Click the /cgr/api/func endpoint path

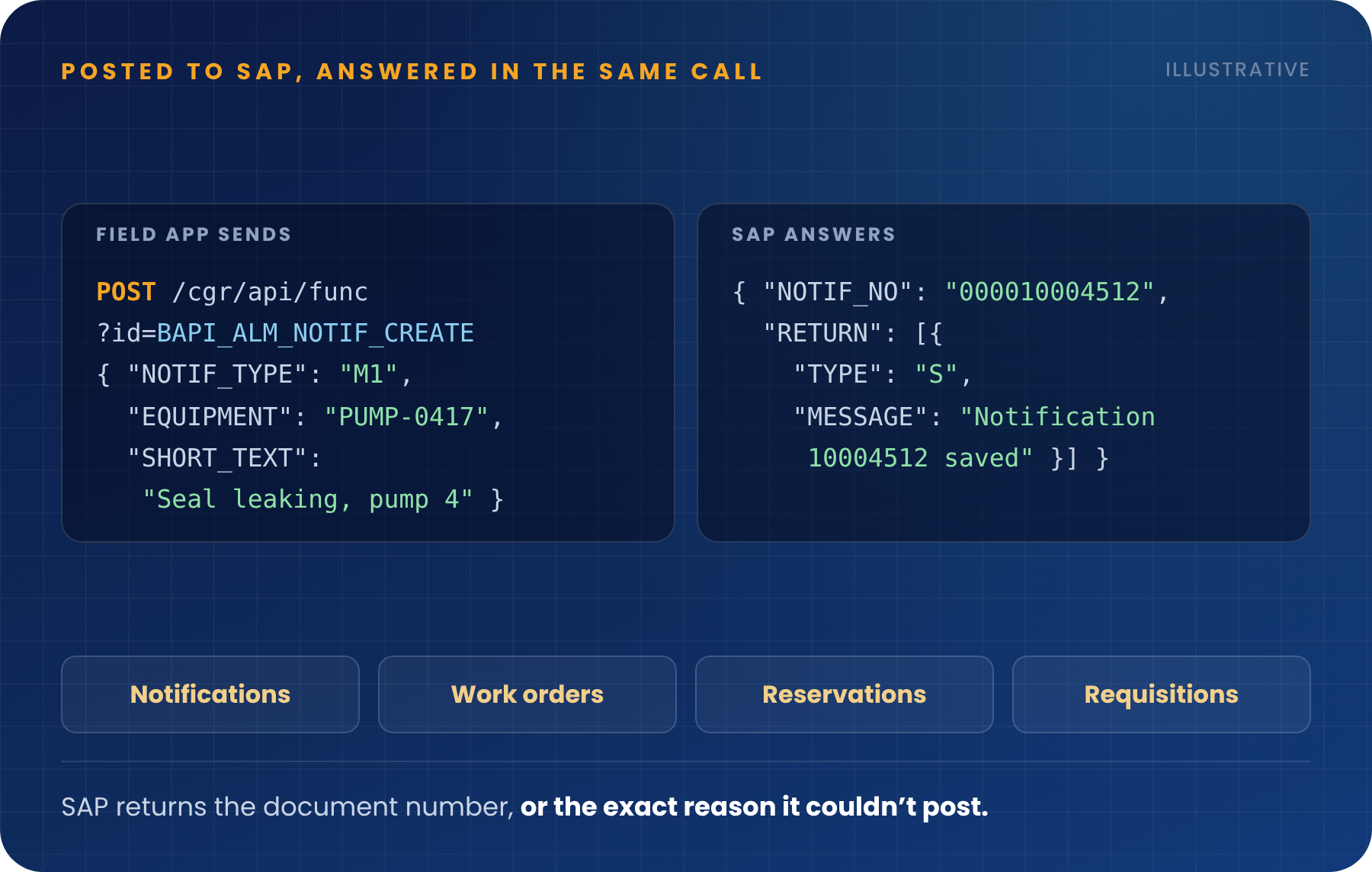click(x=271, y=292)
